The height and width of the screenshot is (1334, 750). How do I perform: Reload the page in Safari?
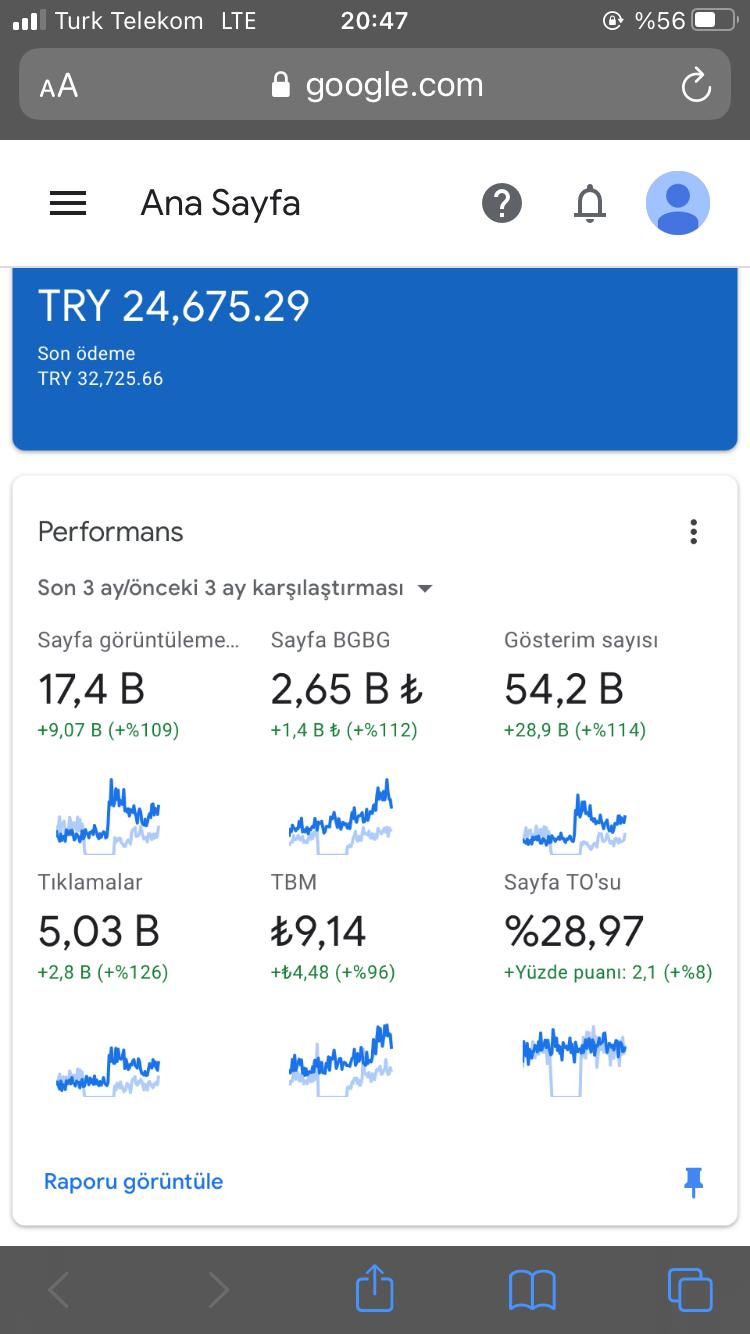pos(696,86)
